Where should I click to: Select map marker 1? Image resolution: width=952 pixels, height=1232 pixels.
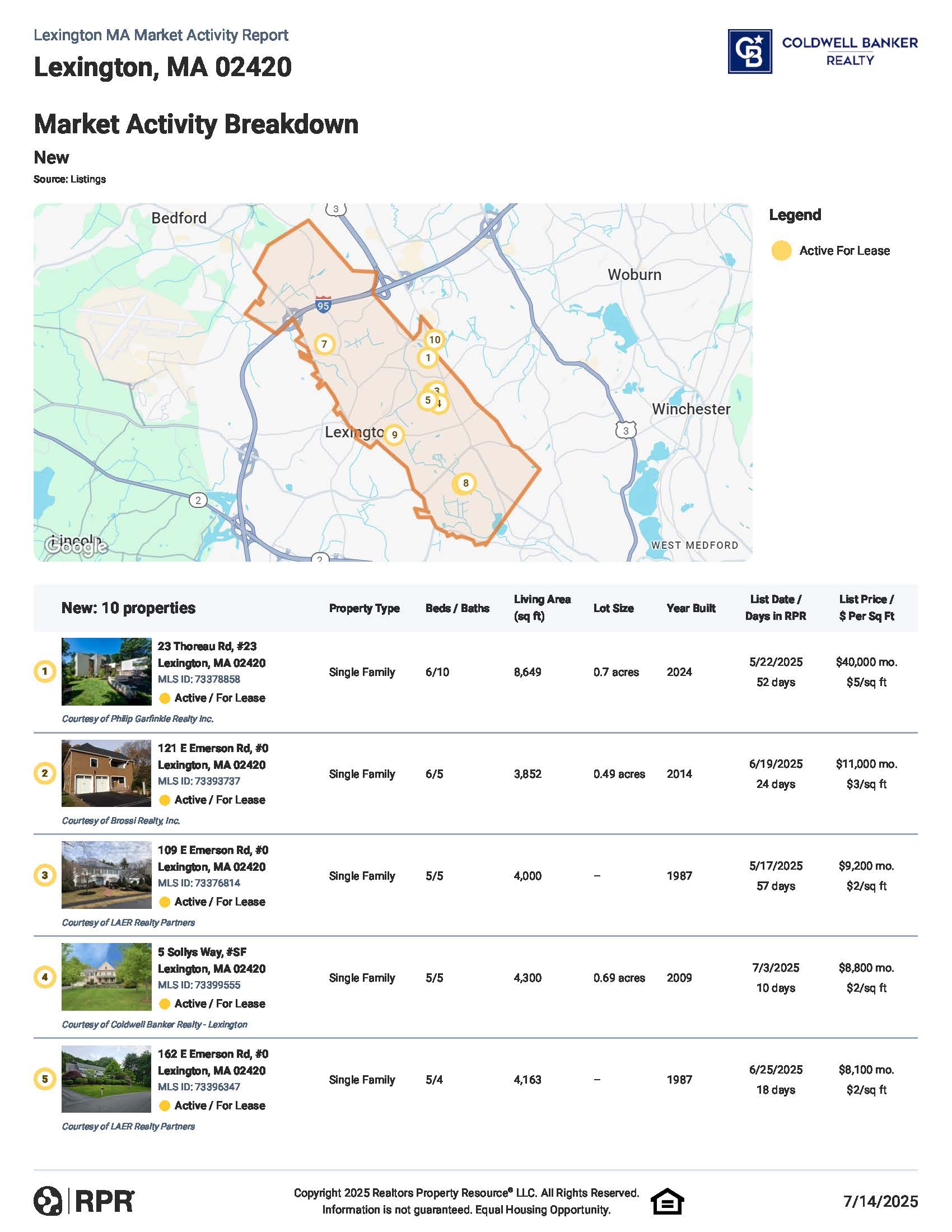tap(427, 358)
